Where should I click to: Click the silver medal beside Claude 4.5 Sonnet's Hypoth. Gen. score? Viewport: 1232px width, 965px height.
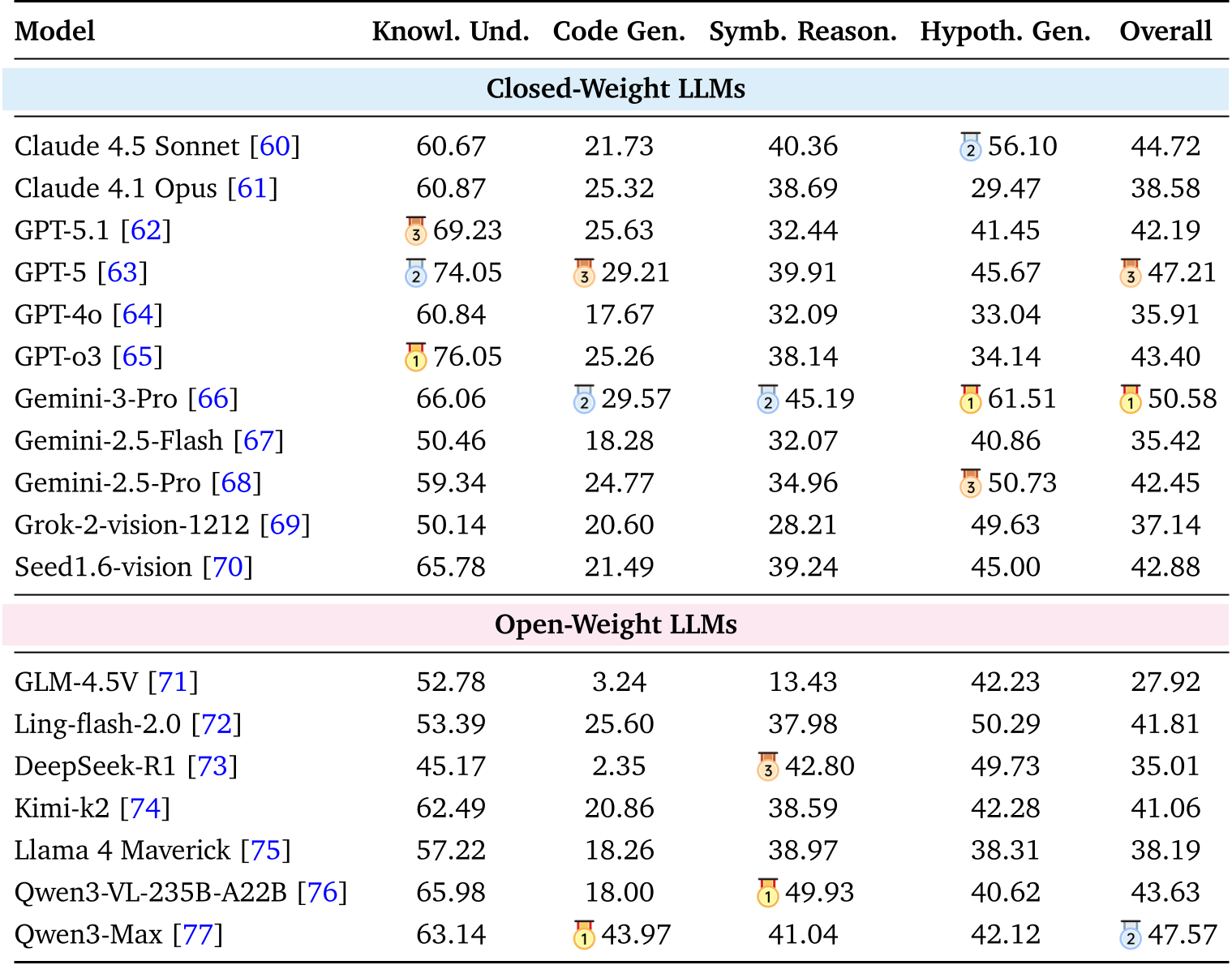click(x=970, y=147)
